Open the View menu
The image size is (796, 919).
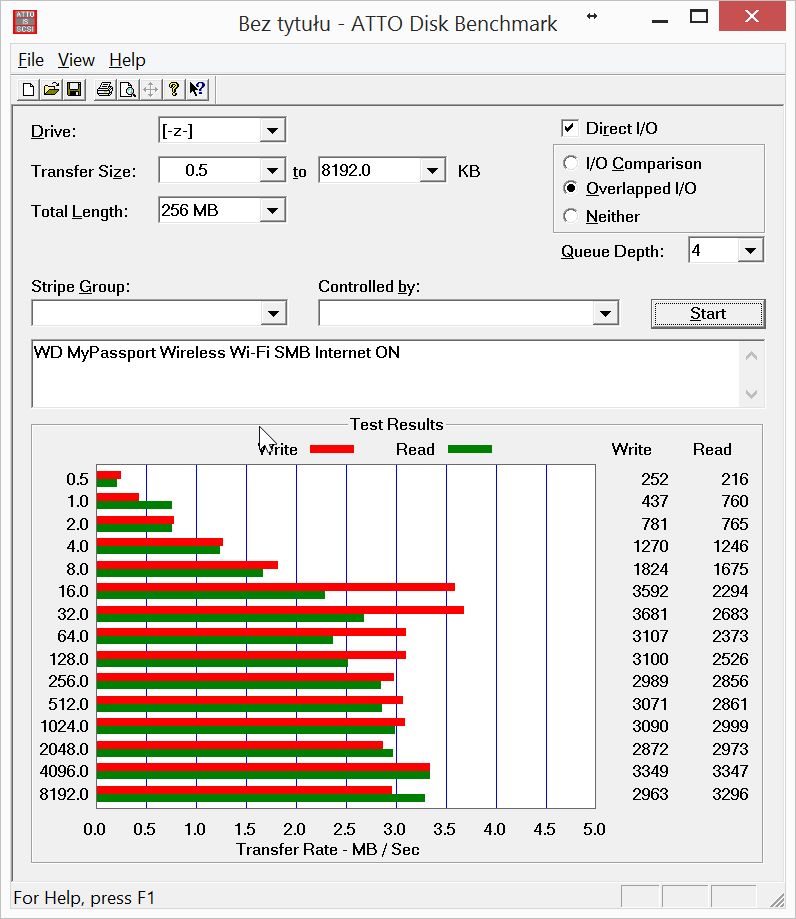[76, 60]
